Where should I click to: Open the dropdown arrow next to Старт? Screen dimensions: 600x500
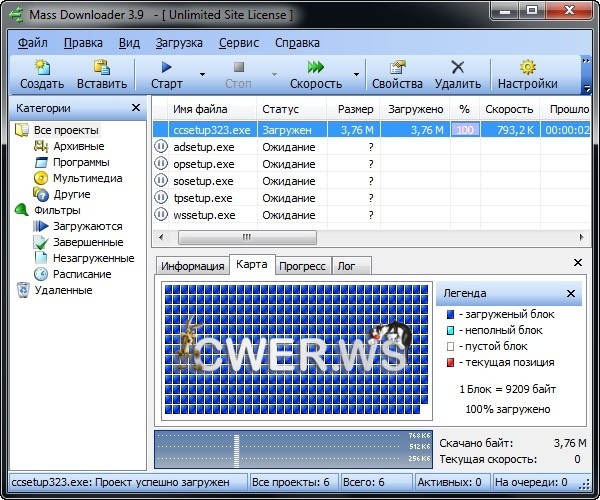pos(202,75)
